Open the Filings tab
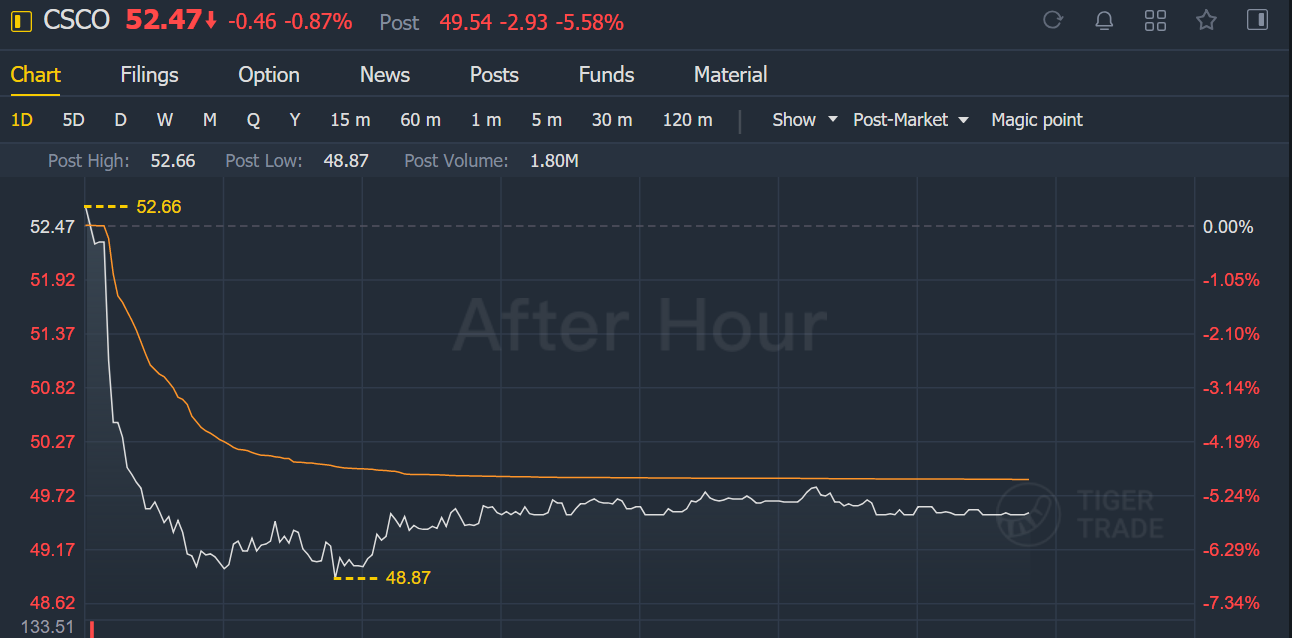Viewport: 1292px width, 638px height. click(149, 75)
